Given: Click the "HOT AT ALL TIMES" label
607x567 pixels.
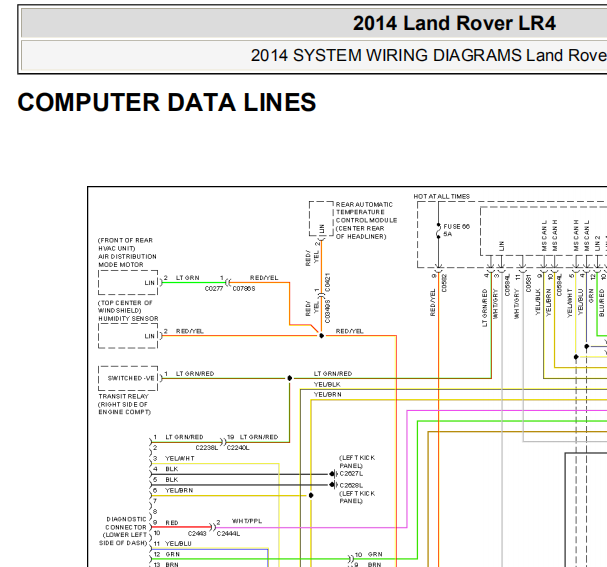Looking at the screenshot, I should pos(442,196).
